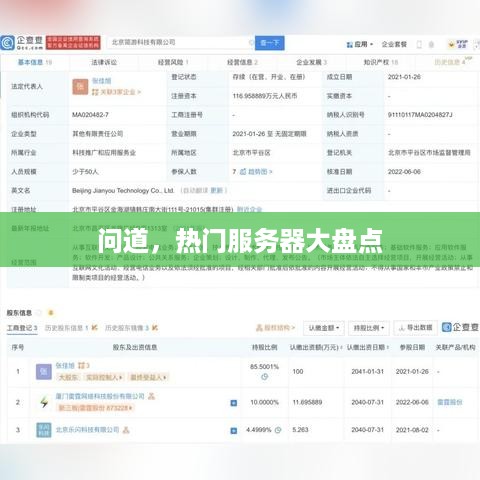Click 北京乐闪科技 logo thumbnail

point(44,430)
